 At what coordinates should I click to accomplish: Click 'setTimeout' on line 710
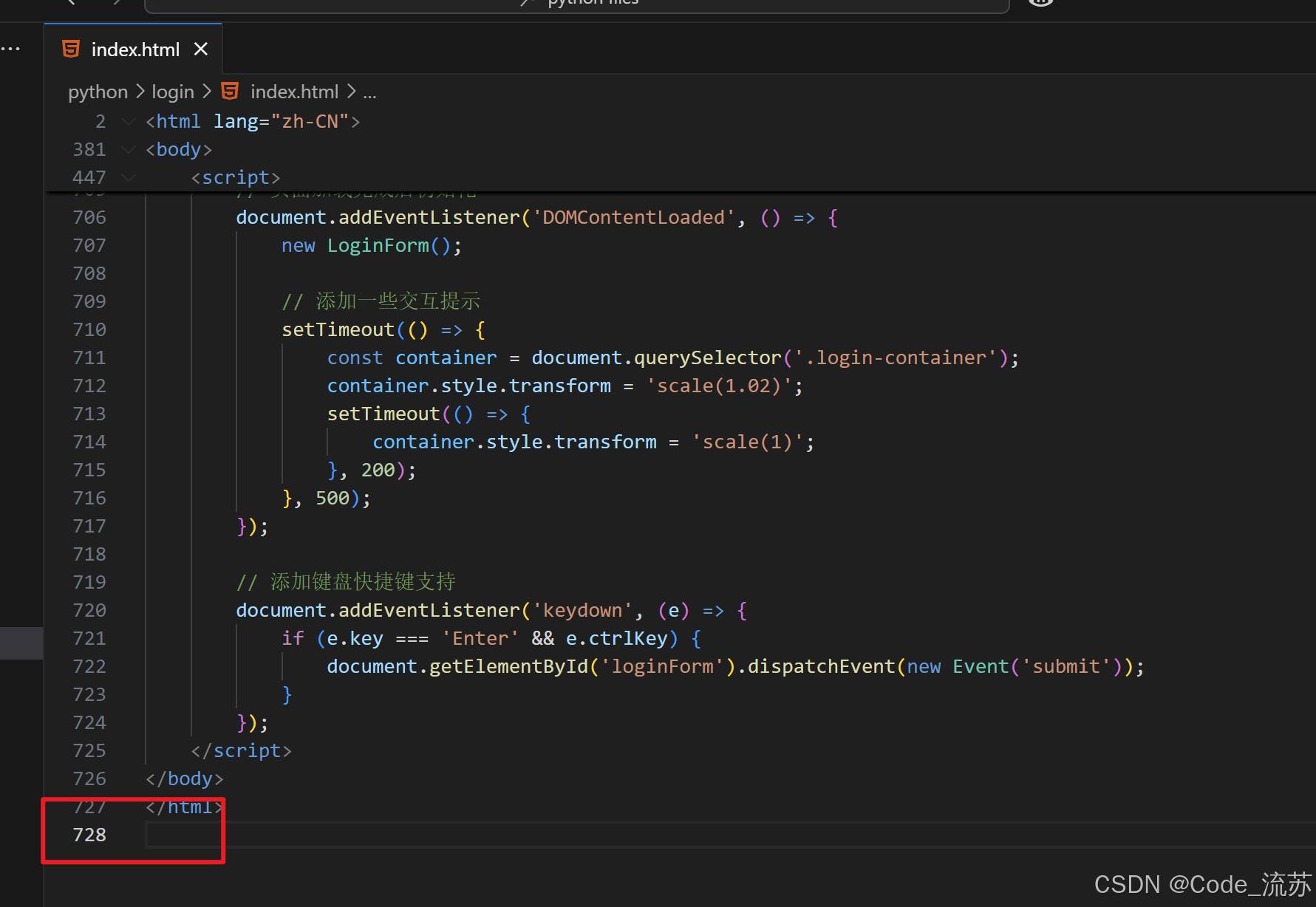338,329
